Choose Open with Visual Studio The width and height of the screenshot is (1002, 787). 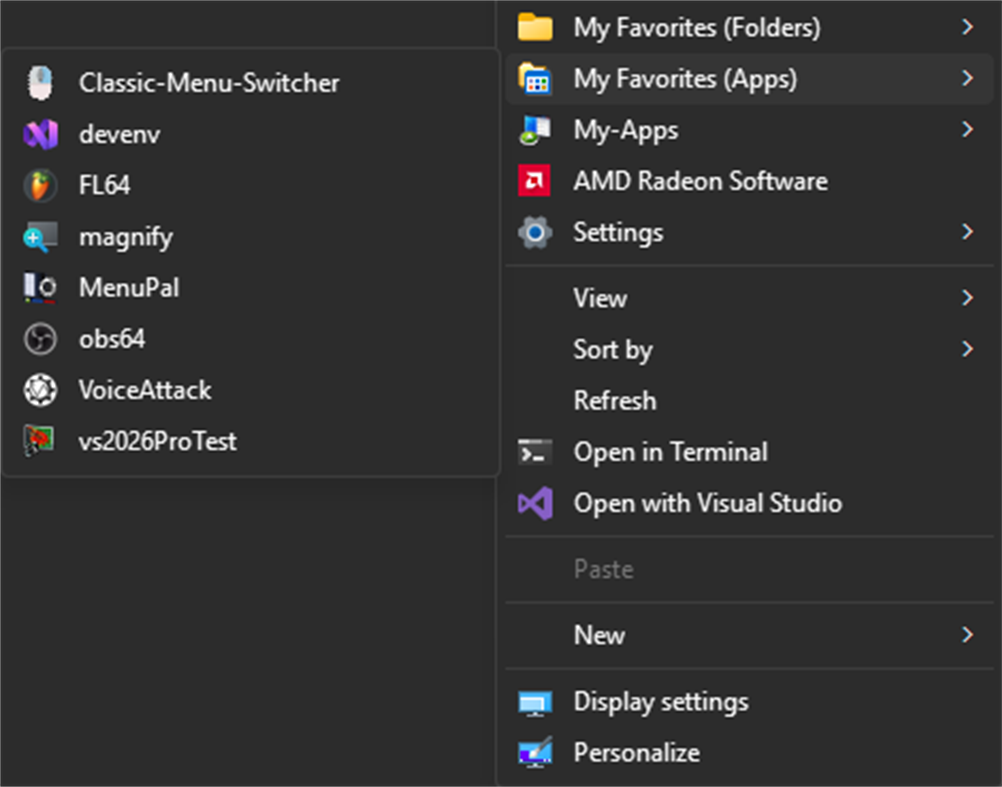[749, 503]
